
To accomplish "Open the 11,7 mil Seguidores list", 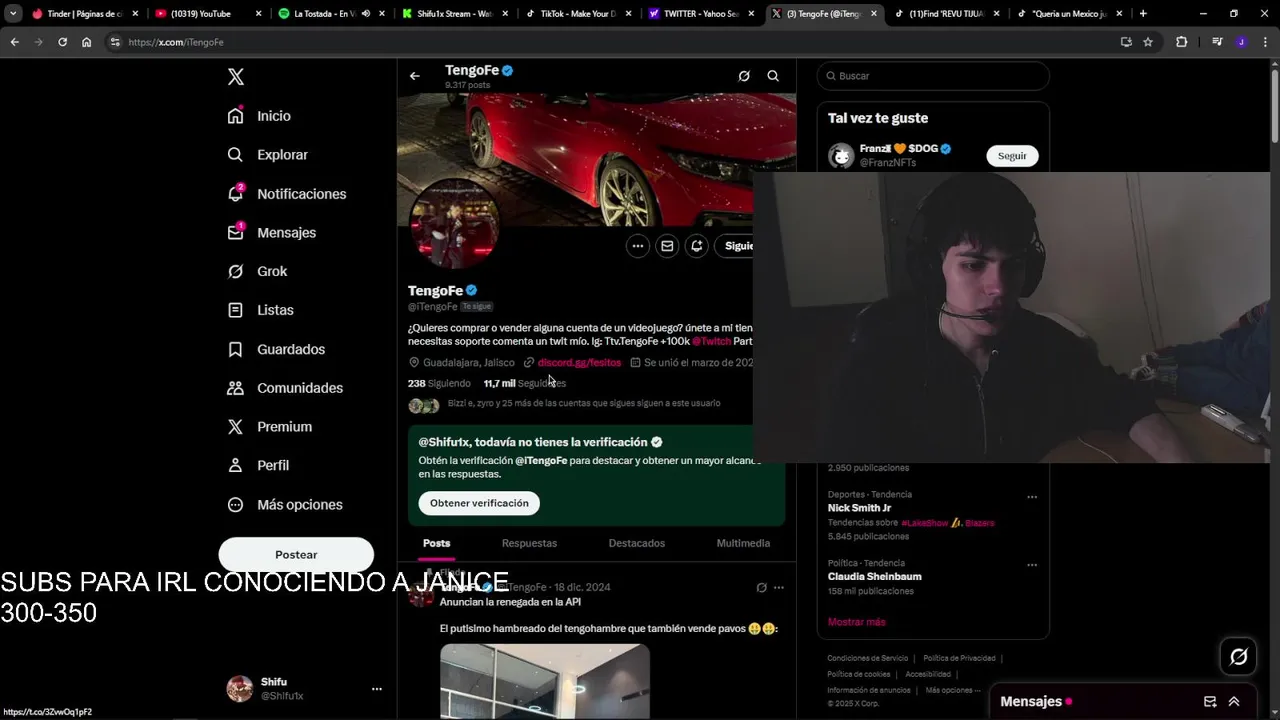I will (x=524, y=383).
